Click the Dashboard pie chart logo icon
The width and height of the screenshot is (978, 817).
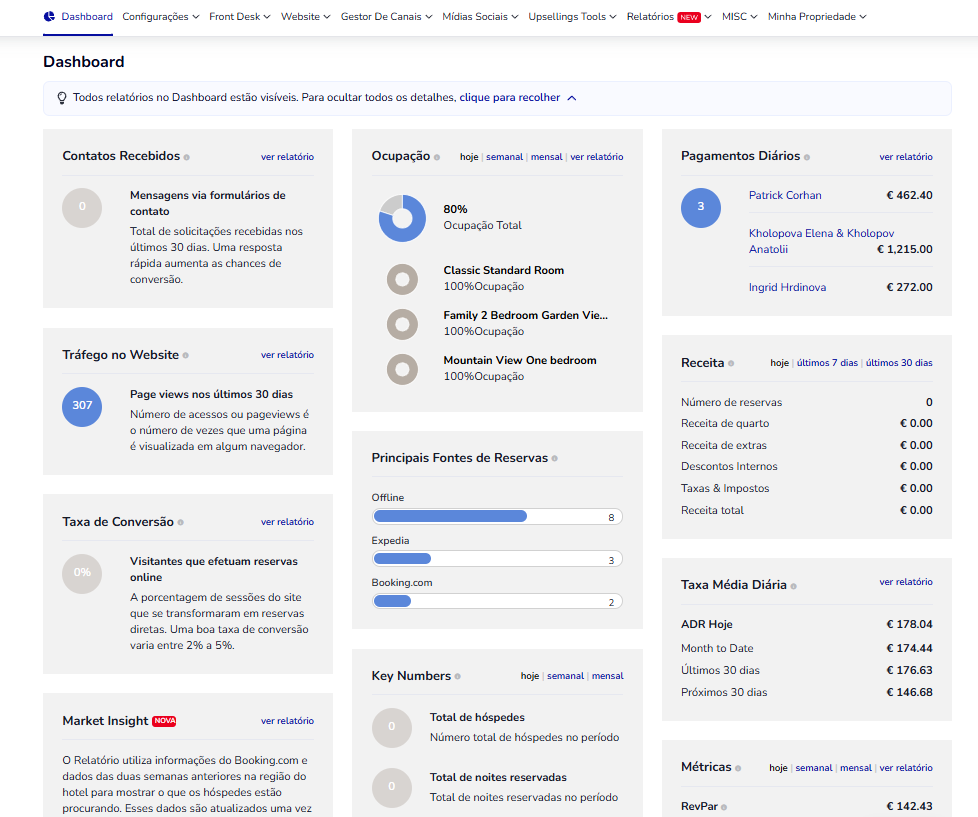pyautogui.click(x=50, y=17)
